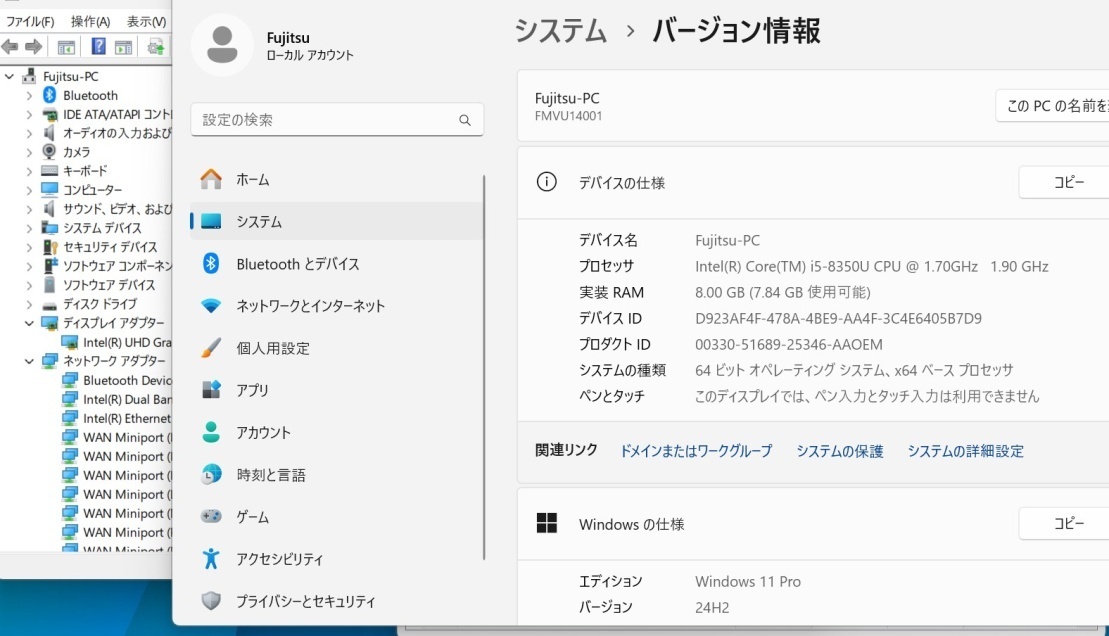This screenshot has width=1109, height=636.
Task: Click コピー button for デバイスの仕様
Action: tap(1064, 182)
